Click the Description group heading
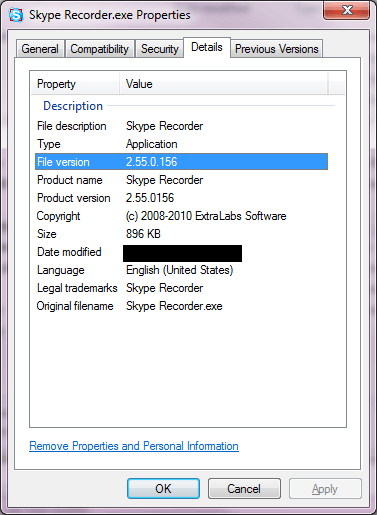Image resolution: width=377 pixels, height=515 pixels. (x=73, y=106)
